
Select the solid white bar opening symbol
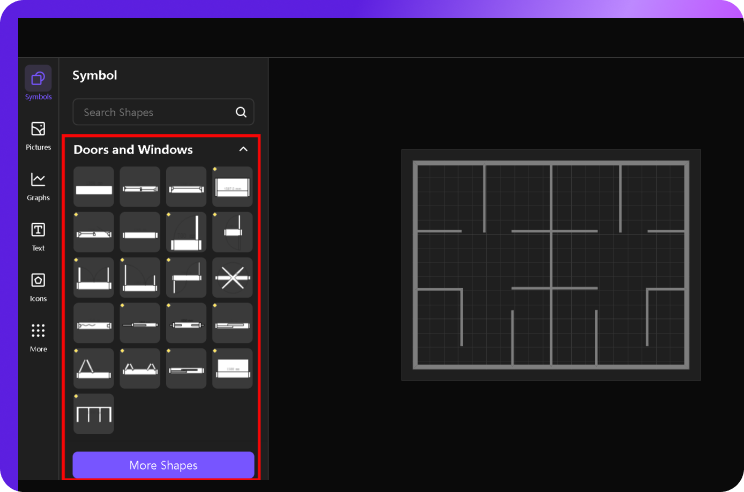94,186
